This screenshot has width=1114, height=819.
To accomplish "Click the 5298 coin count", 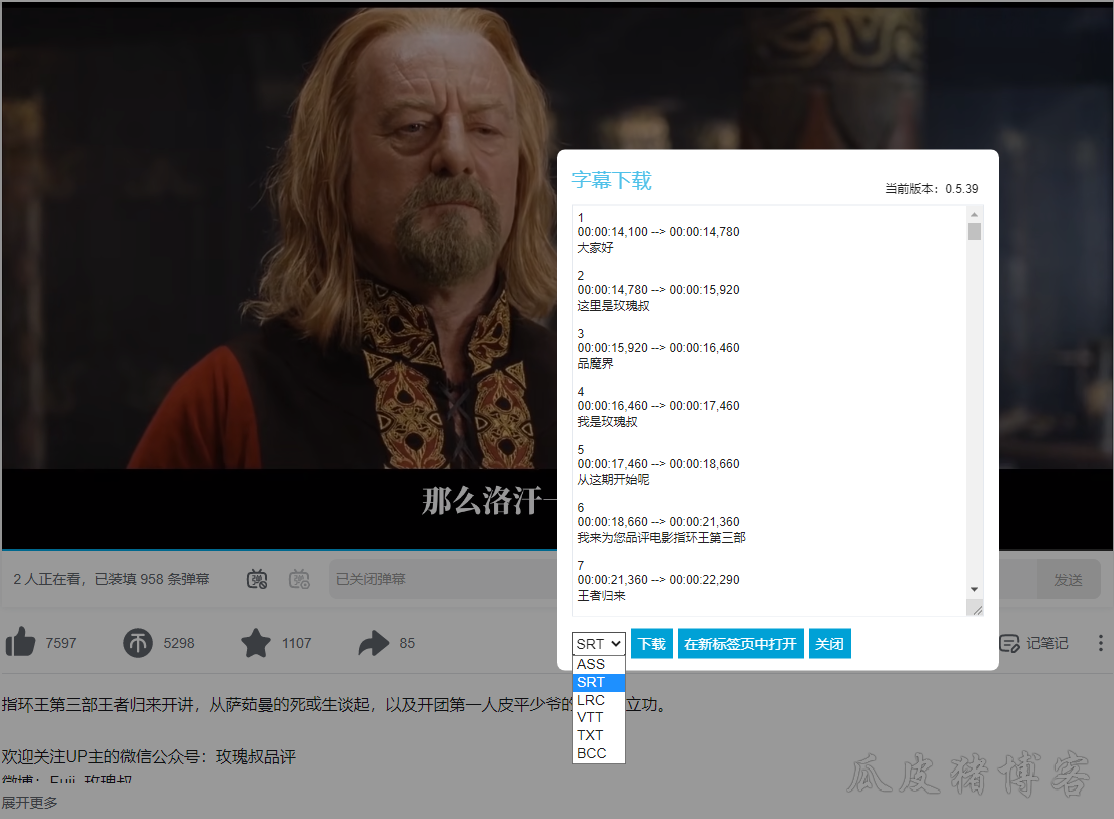I will (178, 643).
